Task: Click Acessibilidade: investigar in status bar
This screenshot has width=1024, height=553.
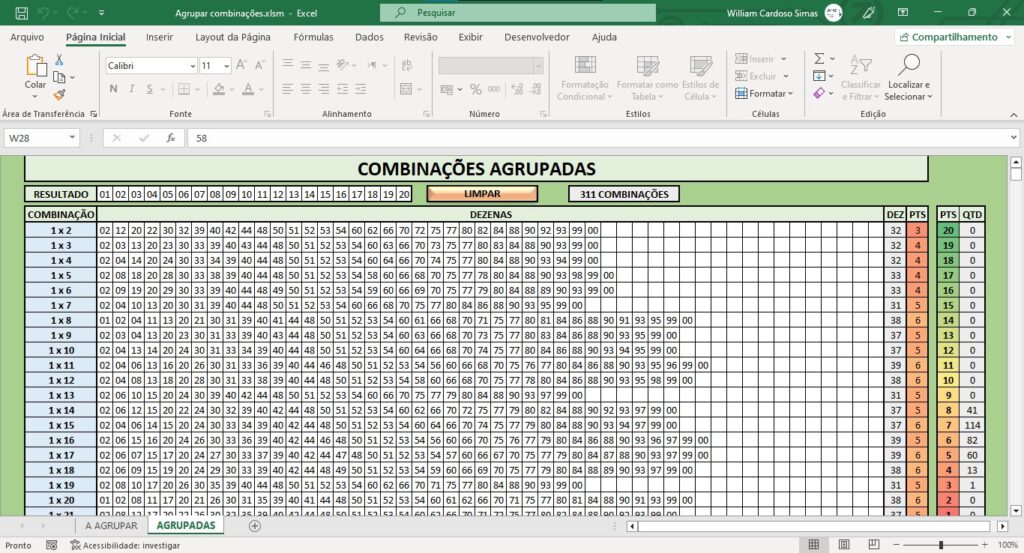Action: (125, 545)
